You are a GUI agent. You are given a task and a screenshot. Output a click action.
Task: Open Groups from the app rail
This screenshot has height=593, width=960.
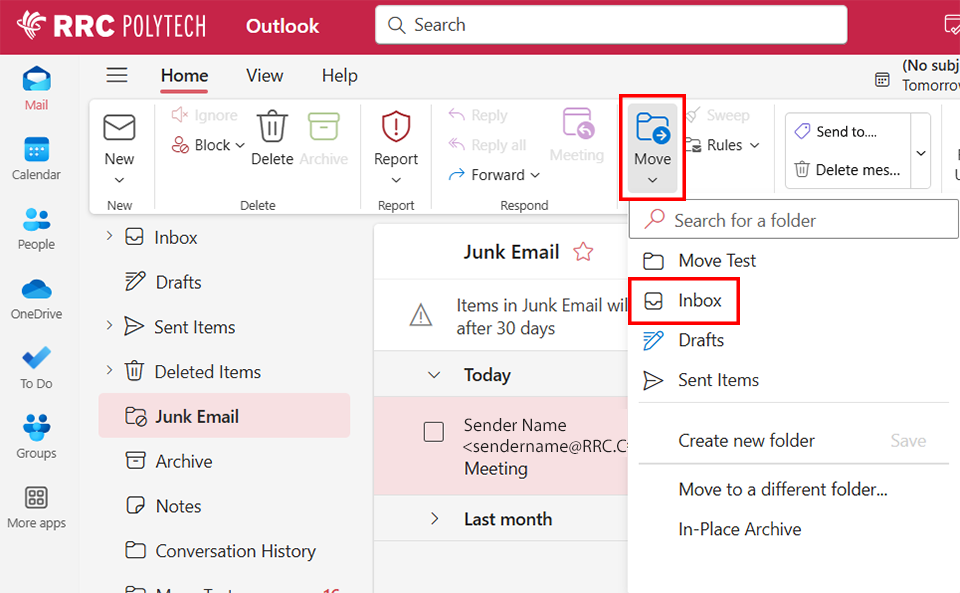(x=36, y=437)
